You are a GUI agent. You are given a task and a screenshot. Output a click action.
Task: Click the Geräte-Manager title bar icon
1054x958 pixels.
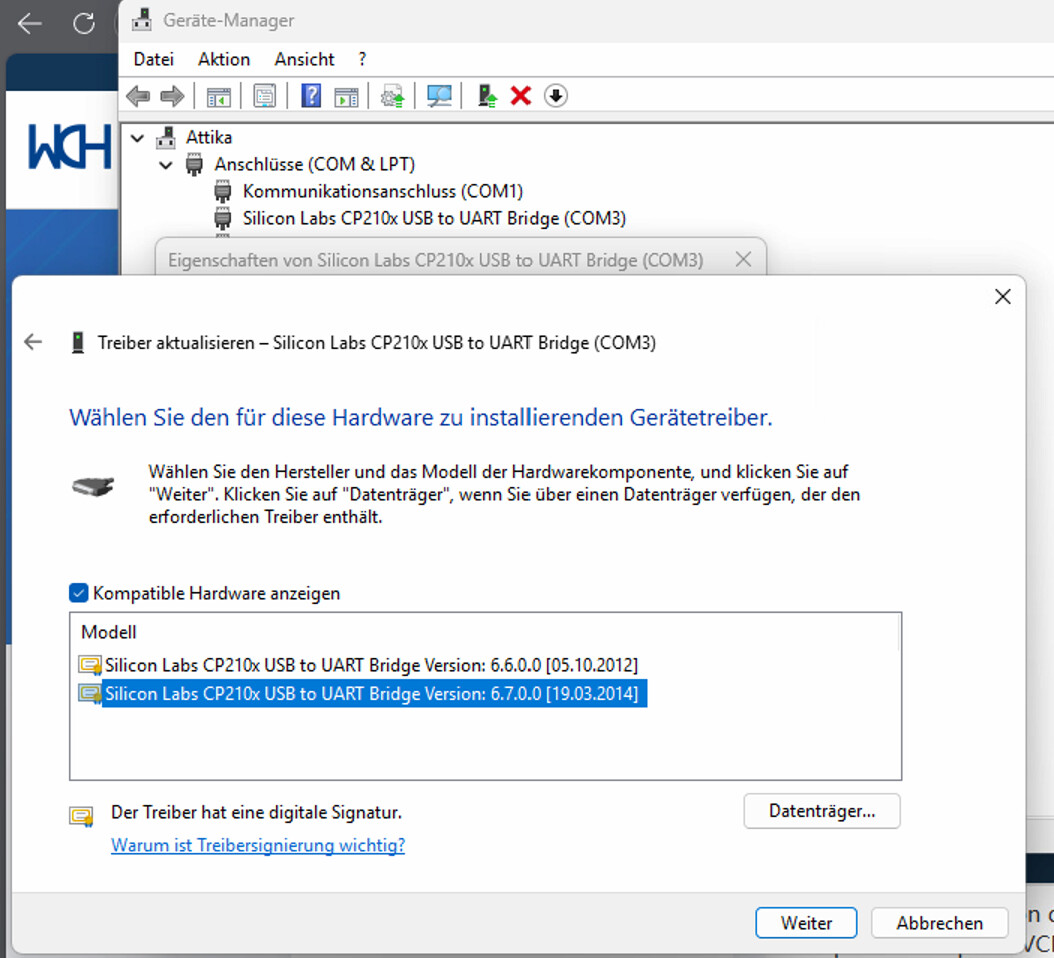pyautogui.click(x=141, y=20)
